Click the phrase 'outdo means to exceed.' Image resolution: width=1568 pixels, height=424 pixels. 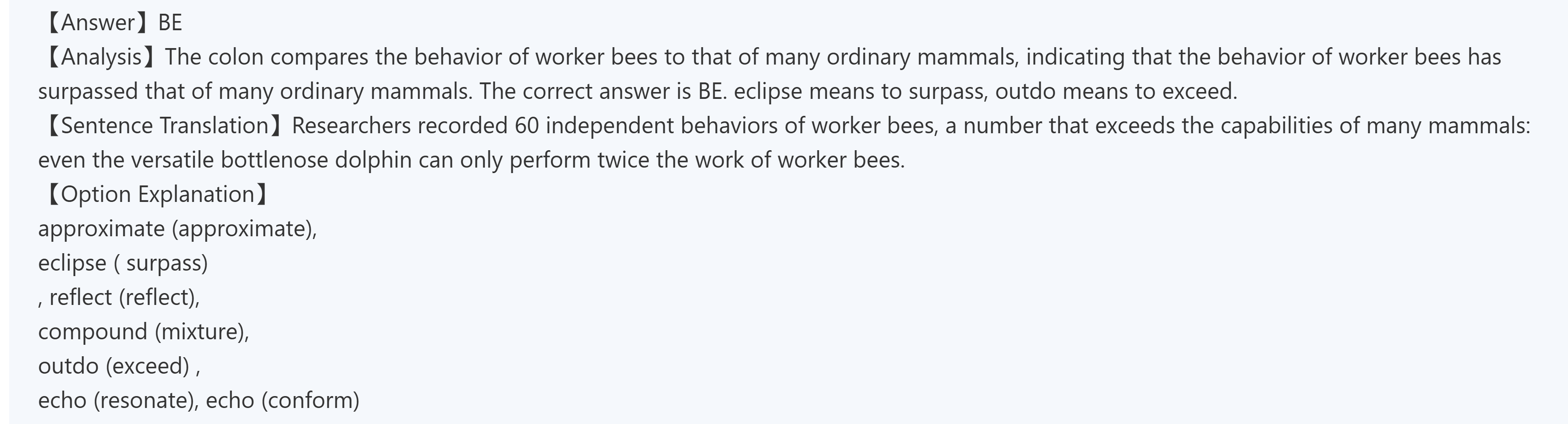[1116, 91]
